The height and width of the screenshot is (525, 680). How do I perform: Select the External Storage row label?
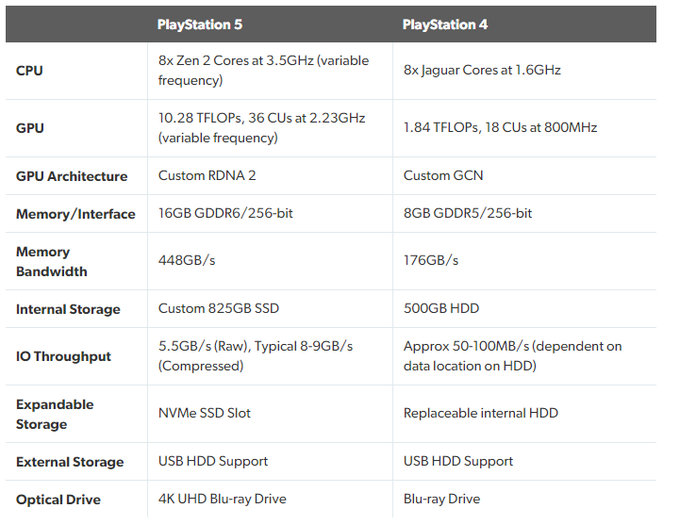(x=70, y=462)
